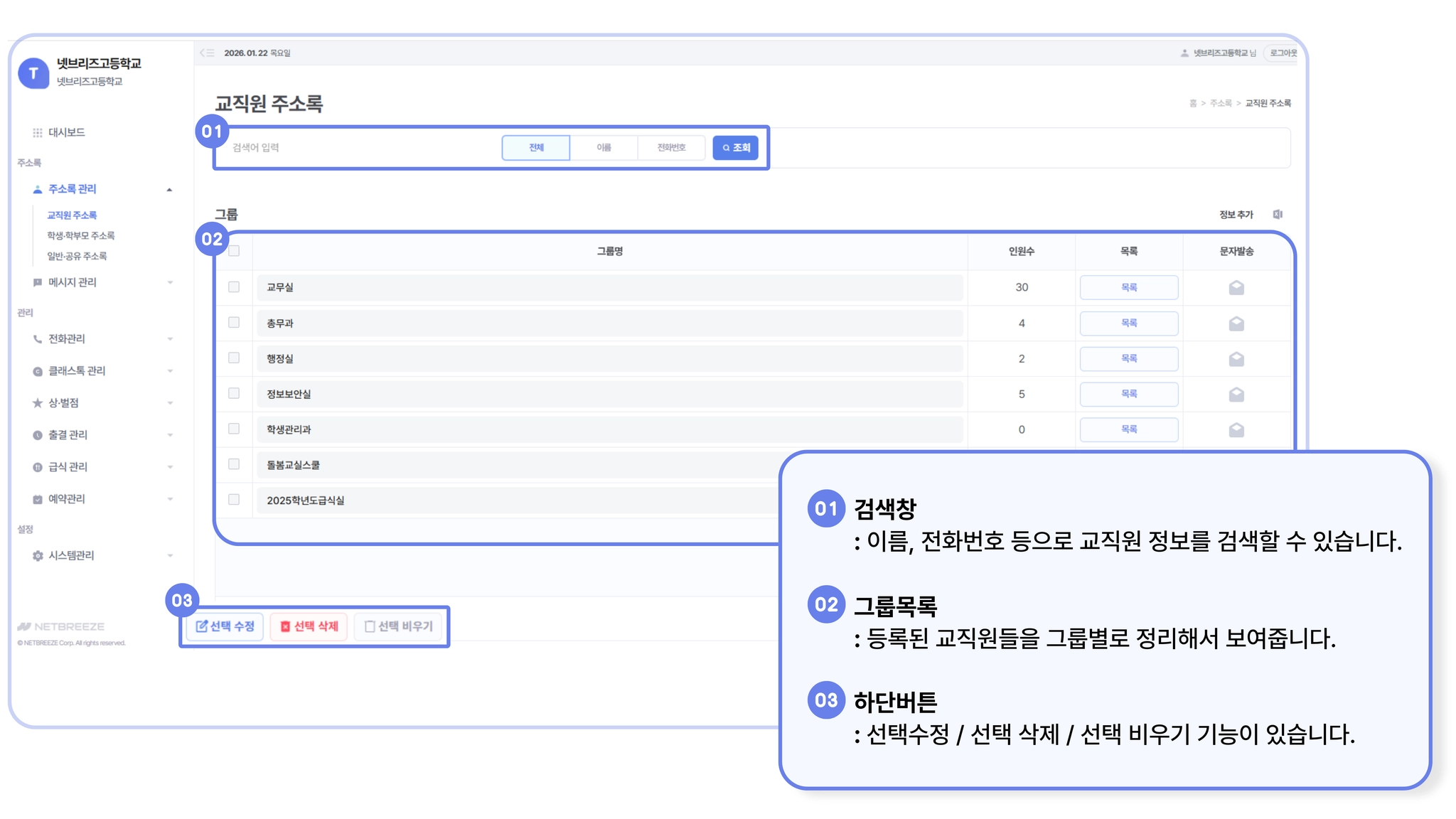1456x819 pixels.
Task: Click the envelope icon in the 정보보안실 row
Action: tap(1236, 394)
